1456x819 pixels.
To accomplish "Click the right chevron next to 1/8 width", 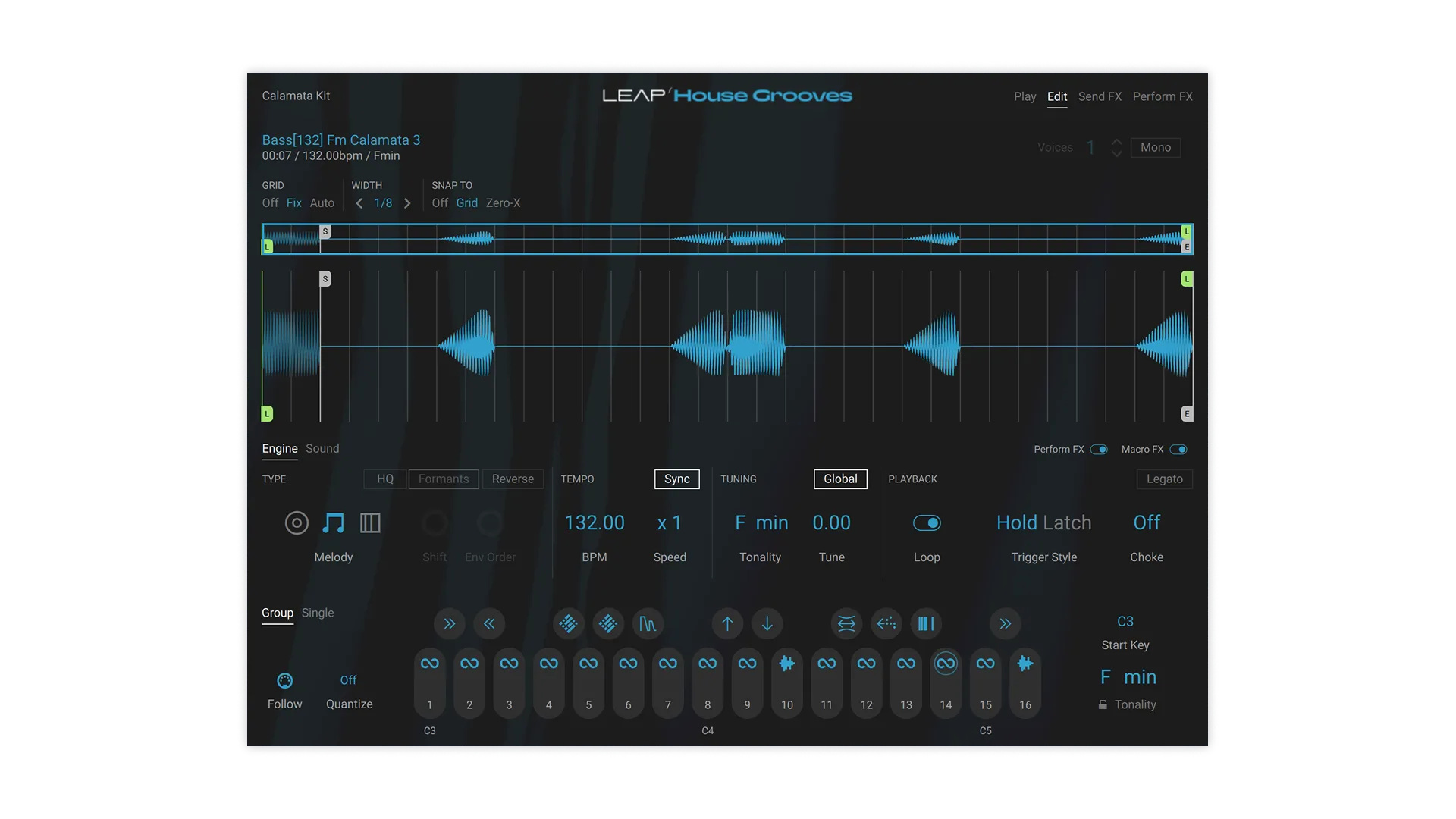I will (407, 203).
